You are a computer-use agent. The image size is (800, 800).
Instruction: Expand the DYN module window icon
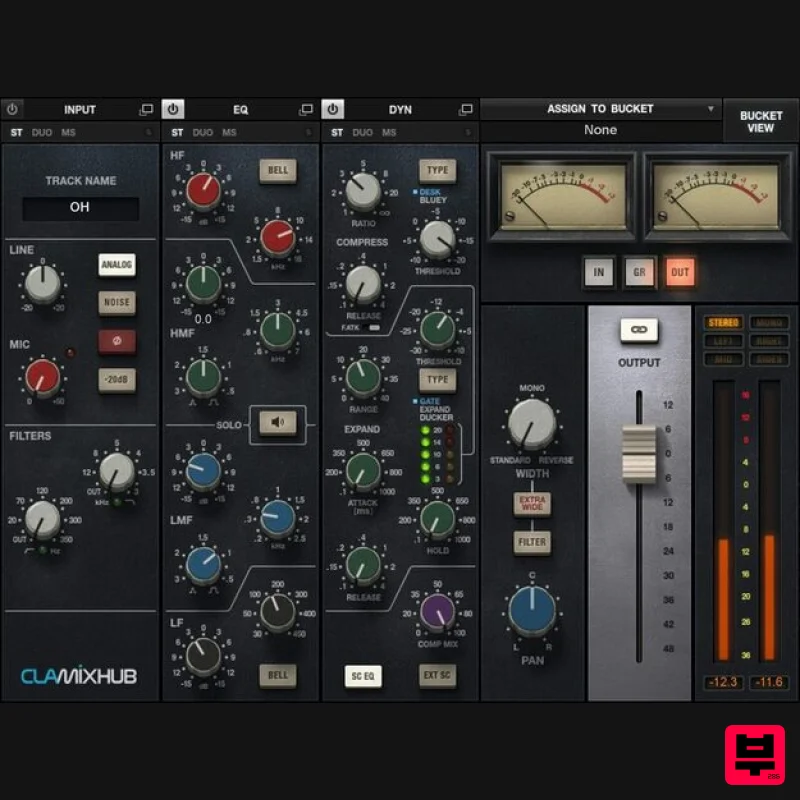466,109
